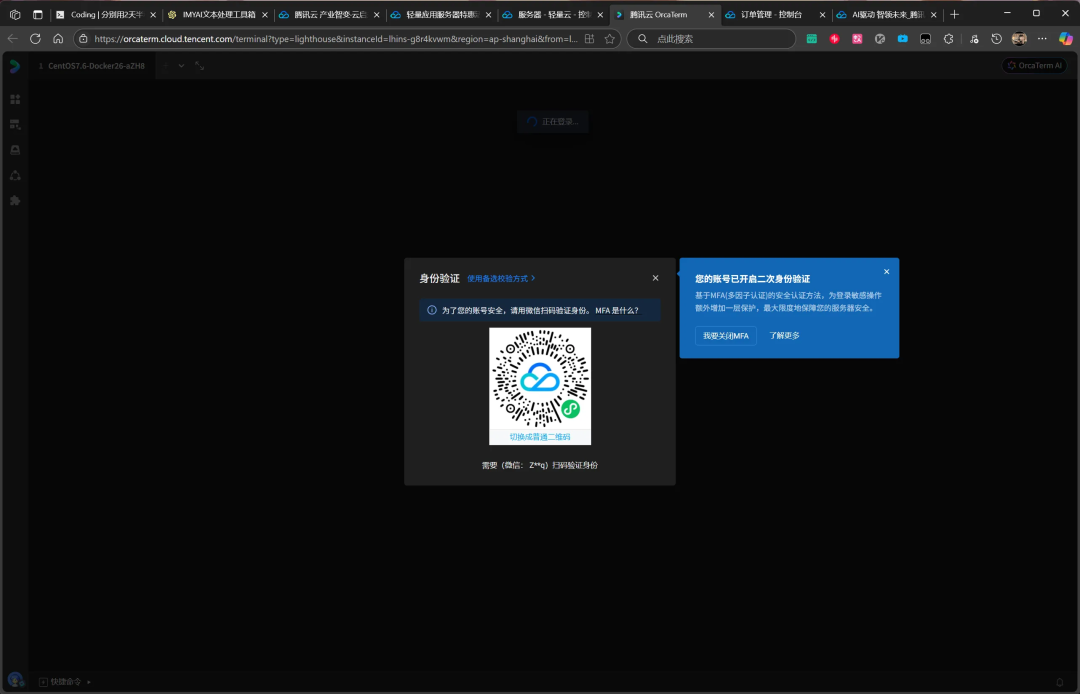
Task: Open the MFA 是什么? help link
Action: (x=616, y=311)
